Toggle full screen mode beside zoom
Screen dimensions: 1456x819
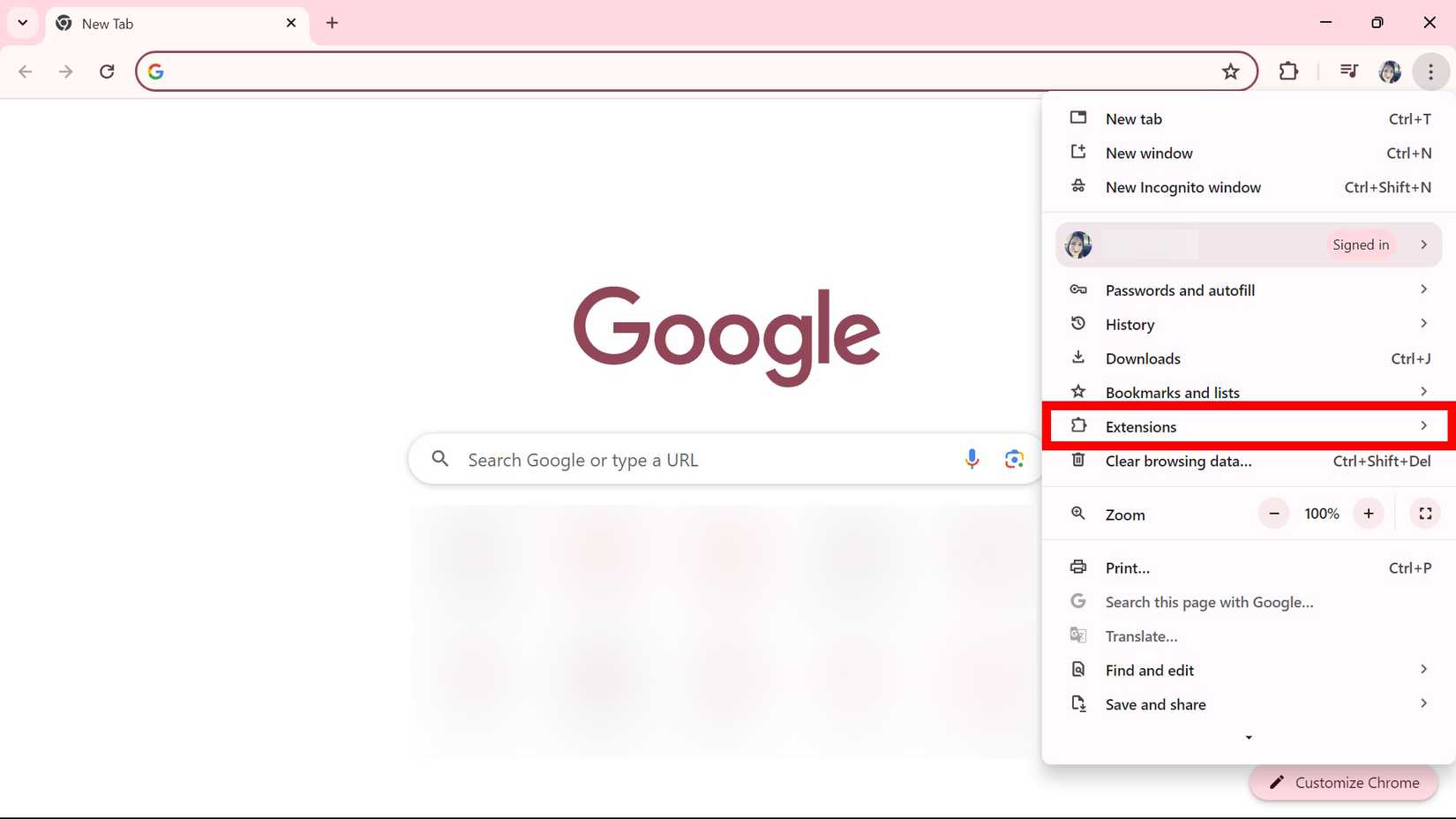pyautogui.click(x=1424, y=514)
